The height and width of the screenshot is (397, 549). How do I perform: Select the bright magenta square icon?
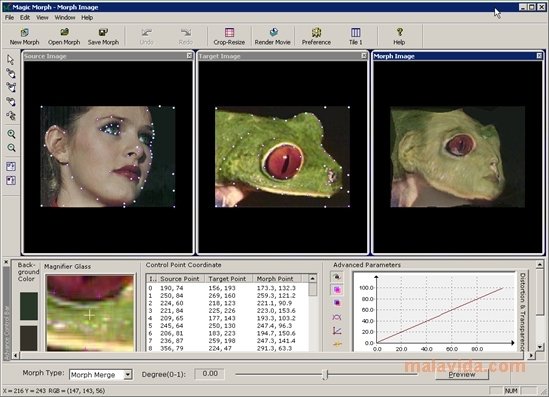coord(337,290)
